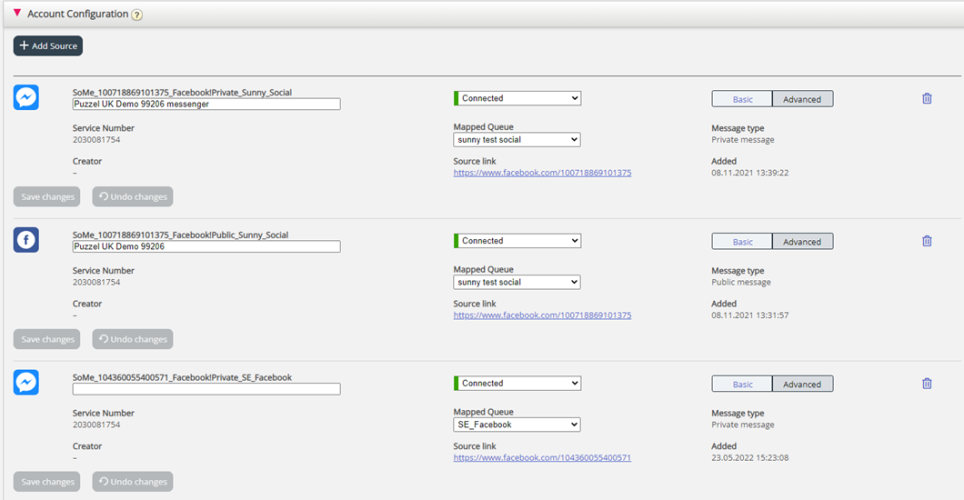Delete the Puzzel UK Demo 99206 messenger source
The width and height of the screenshot is (964, 500).
926,98
